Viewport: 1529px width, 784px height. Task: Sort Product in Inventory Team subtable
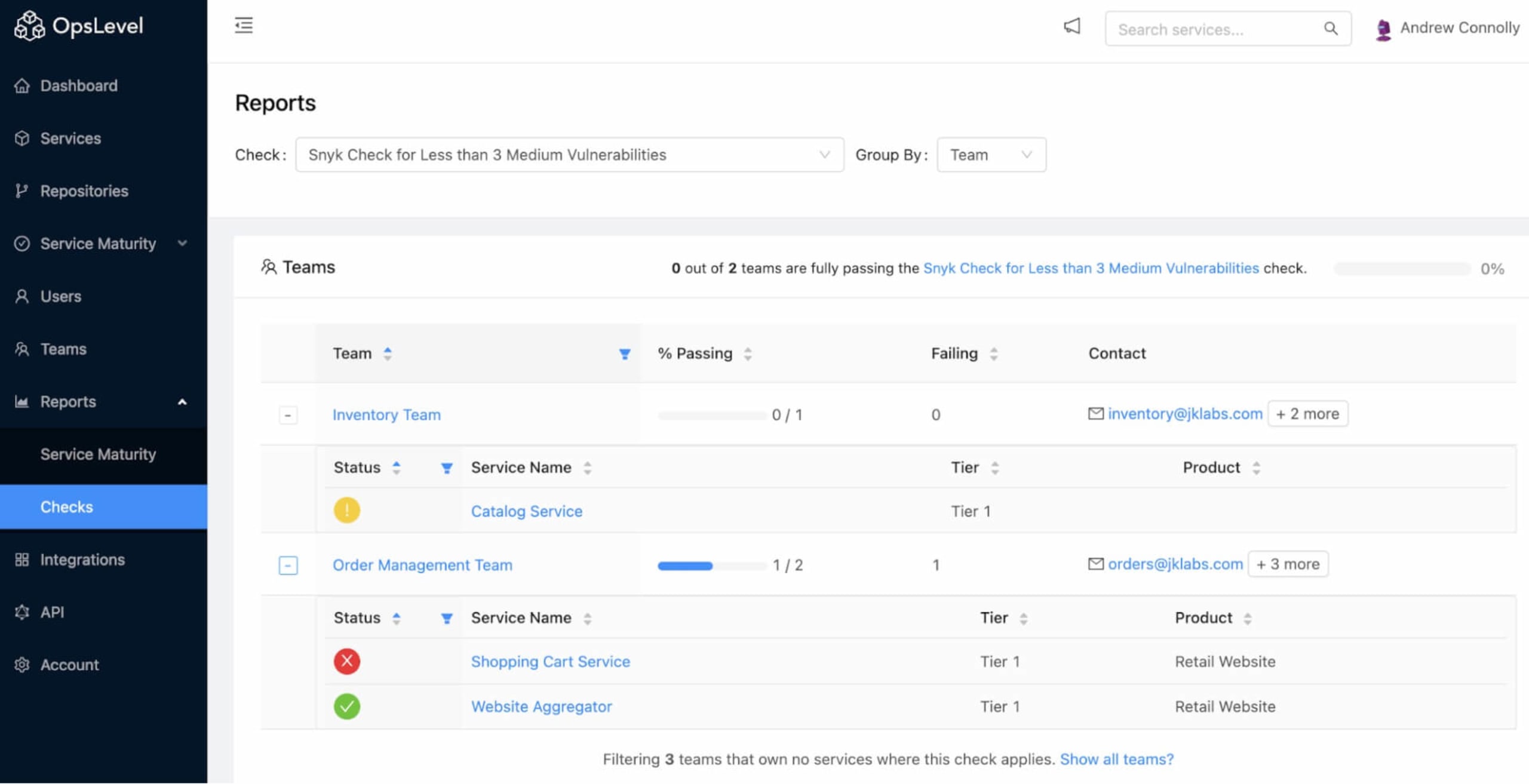point(1257,468)
